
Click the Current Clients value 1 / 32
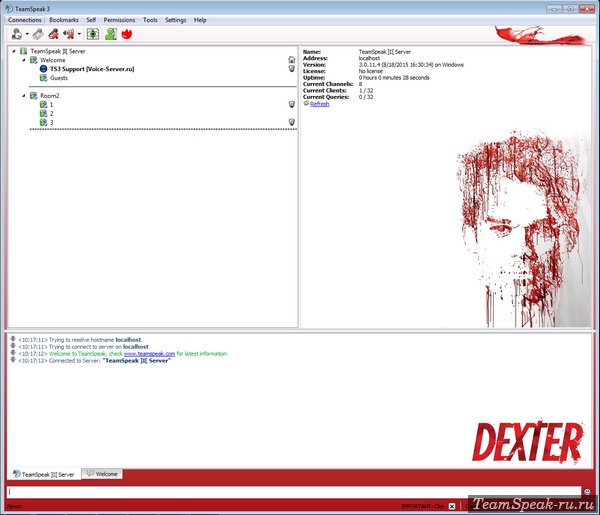point(366,91)
